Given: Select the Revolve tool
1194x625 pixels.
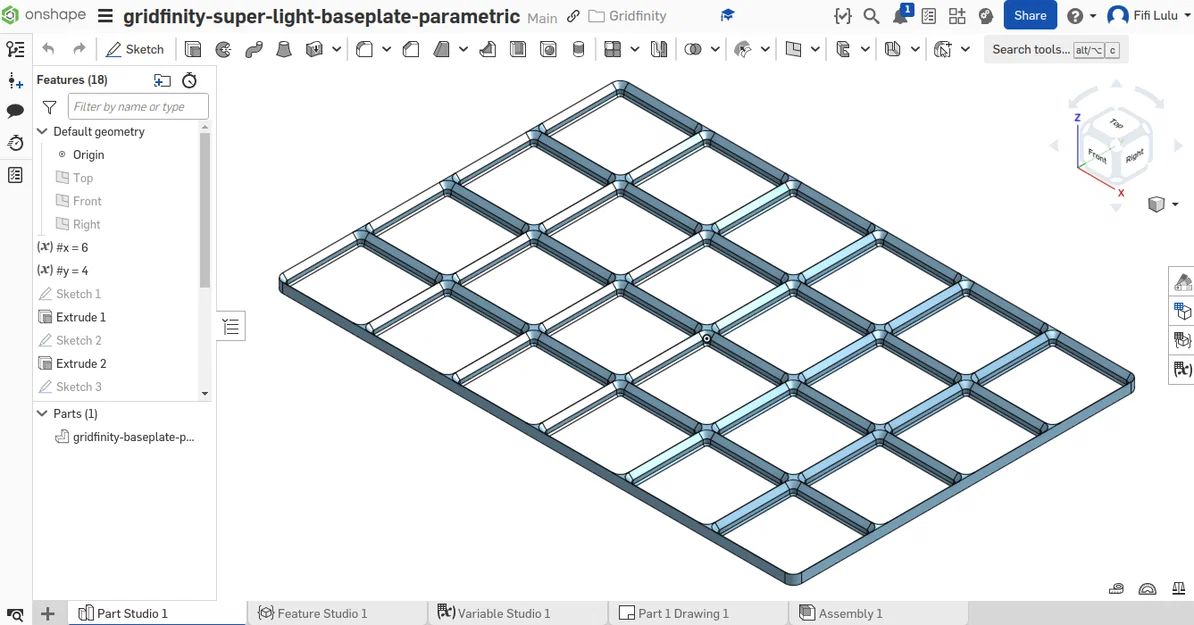Looking at the screenshot, I should (x=222, y=48).
